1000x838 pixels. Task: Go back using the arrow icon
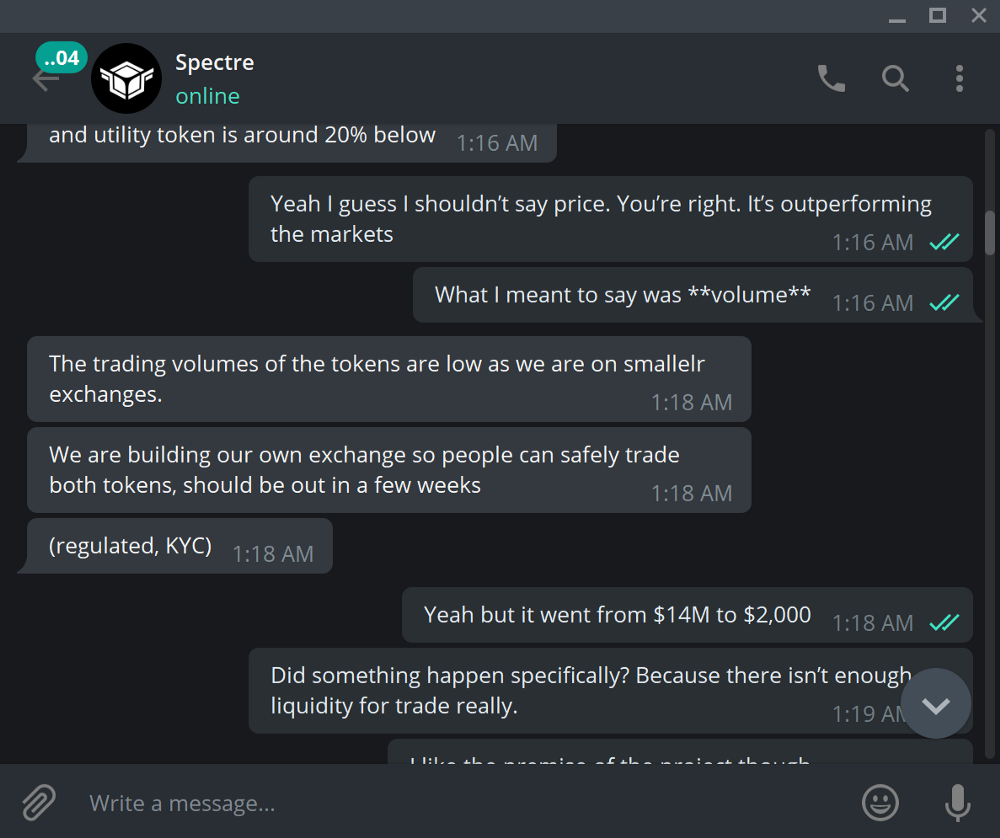click(x=45, y=80)
